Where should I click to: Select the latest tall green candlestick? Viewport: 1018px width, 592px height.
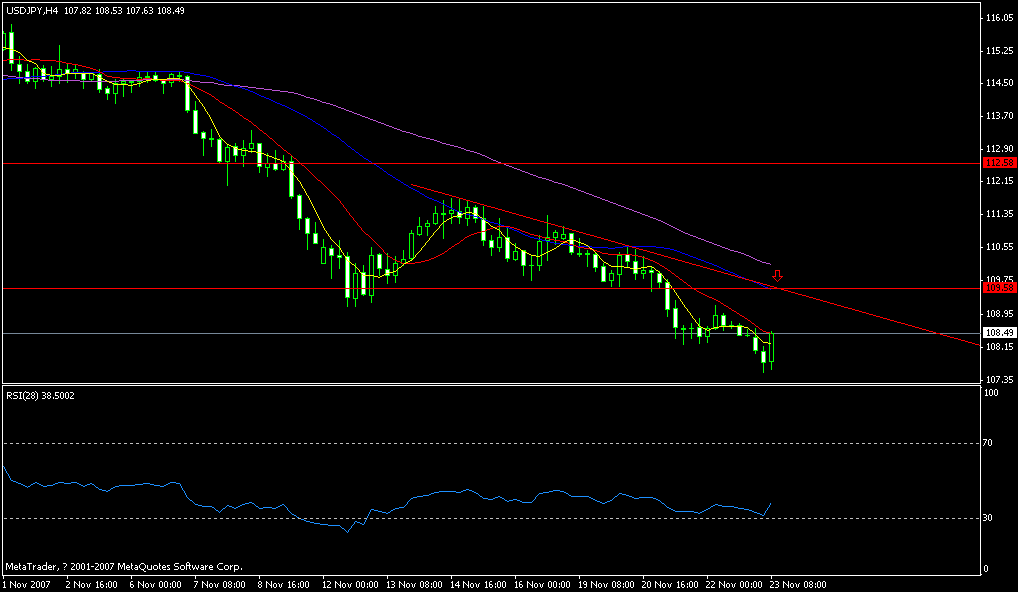pos(771,350)
